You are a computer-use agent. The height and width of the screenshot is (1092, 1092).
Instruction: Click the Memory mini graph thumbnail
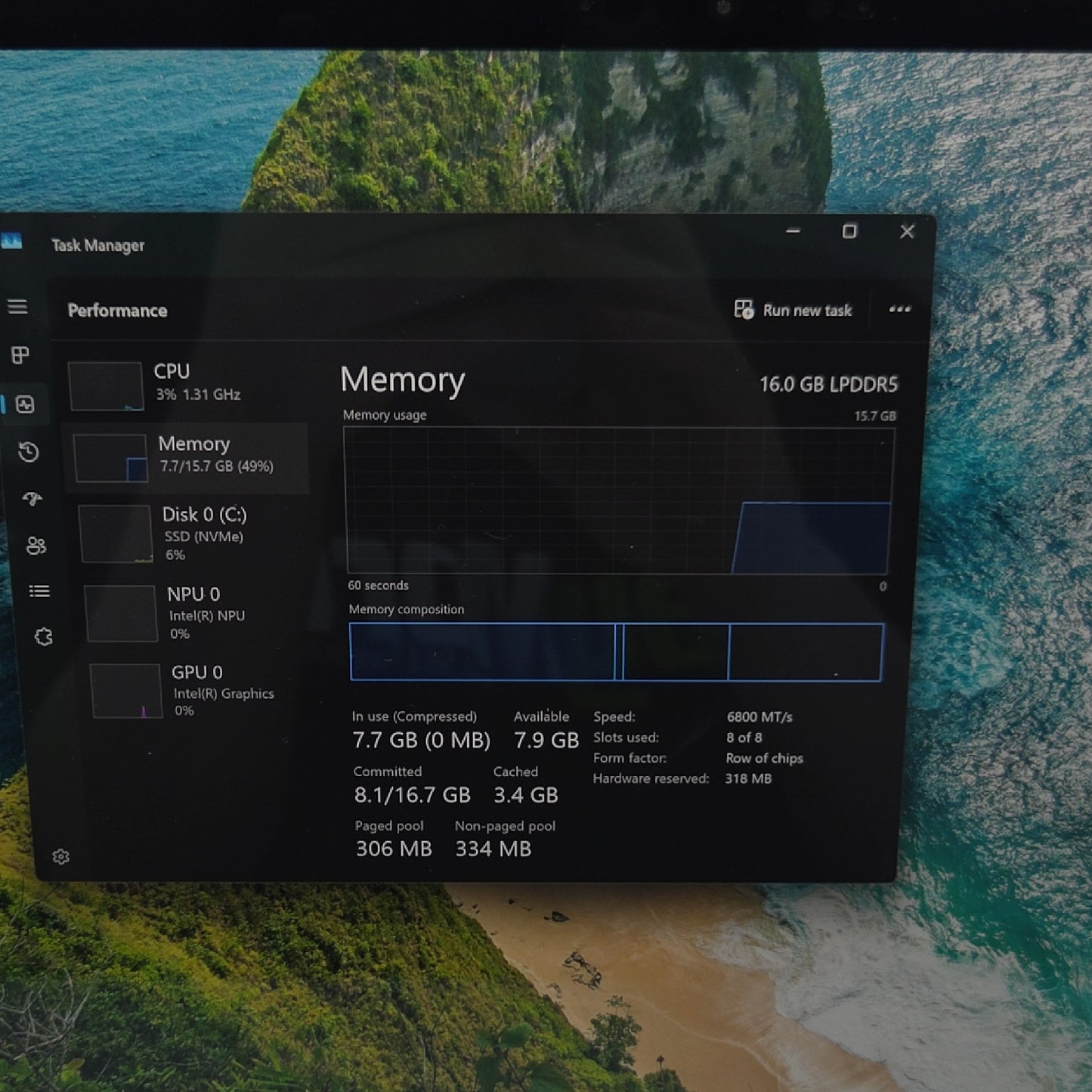click(x=110, y=458)
